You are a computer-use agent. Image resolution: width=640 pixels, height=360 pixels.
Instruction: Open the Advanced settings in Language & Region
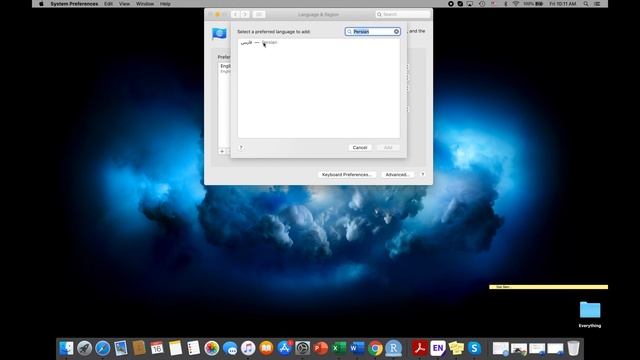click(x=397, y=174)
